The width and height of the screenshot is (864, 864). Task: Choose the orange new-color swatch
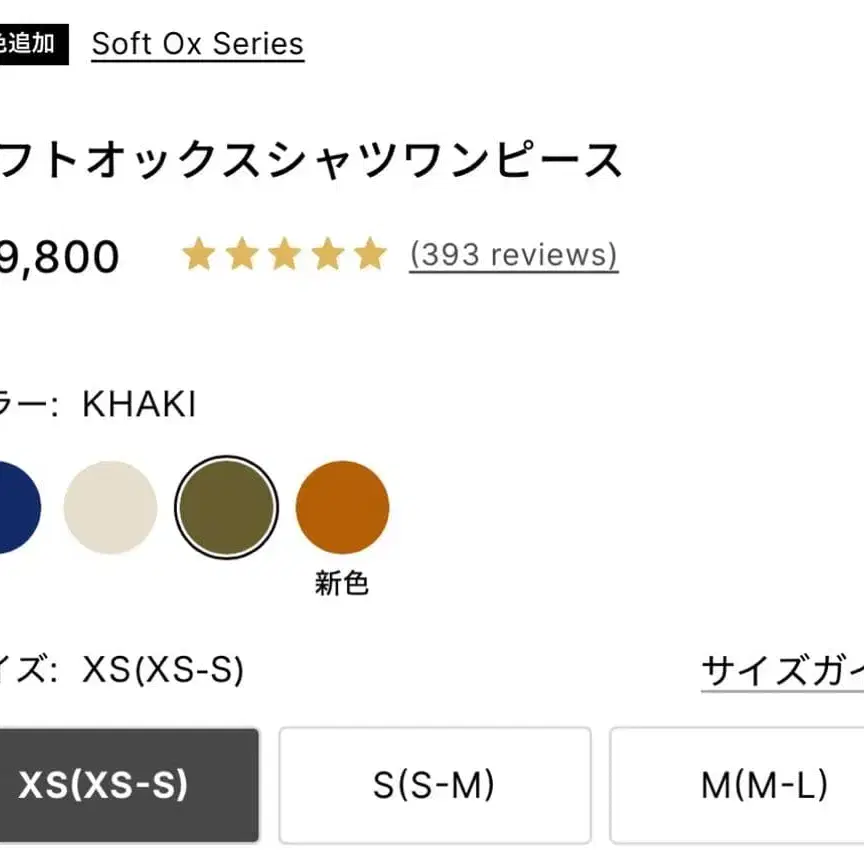click(342, 507)
